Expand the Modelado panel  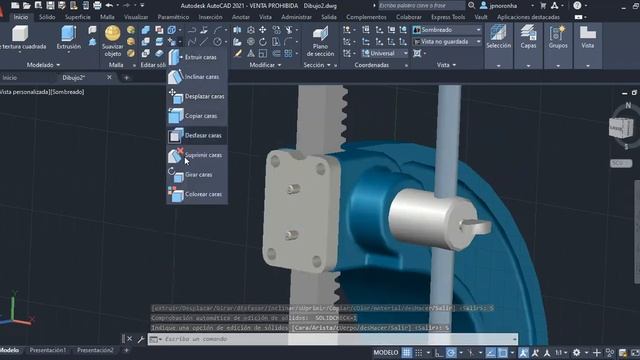(x=43, y=65)
